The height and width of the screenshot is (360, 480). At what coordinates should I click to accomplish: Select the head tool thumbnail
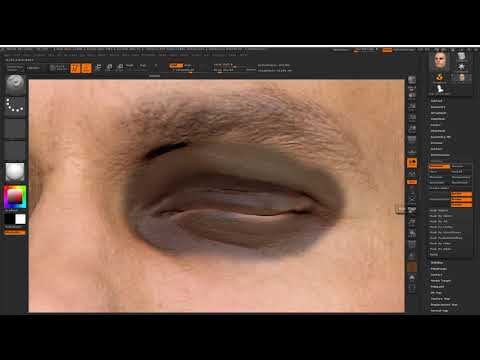point(440,61)
